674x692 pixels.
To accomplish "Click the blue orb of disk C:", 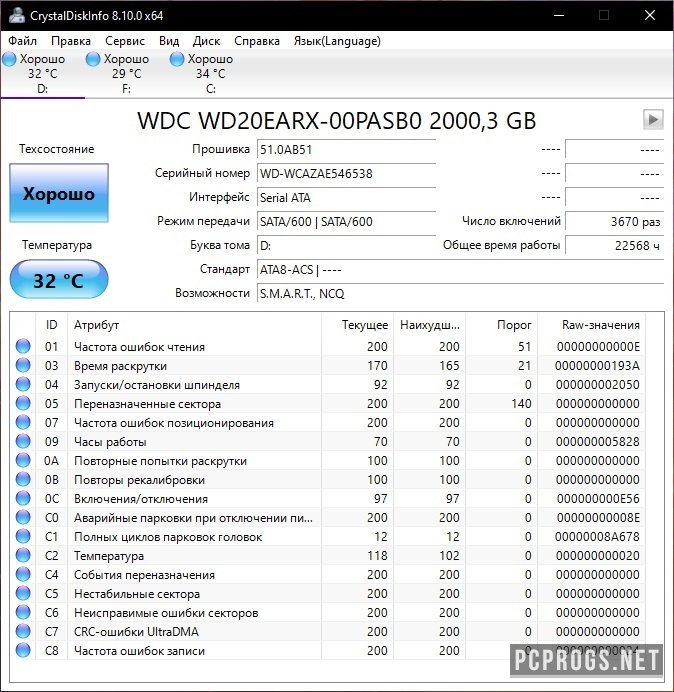I will (177, 59).
